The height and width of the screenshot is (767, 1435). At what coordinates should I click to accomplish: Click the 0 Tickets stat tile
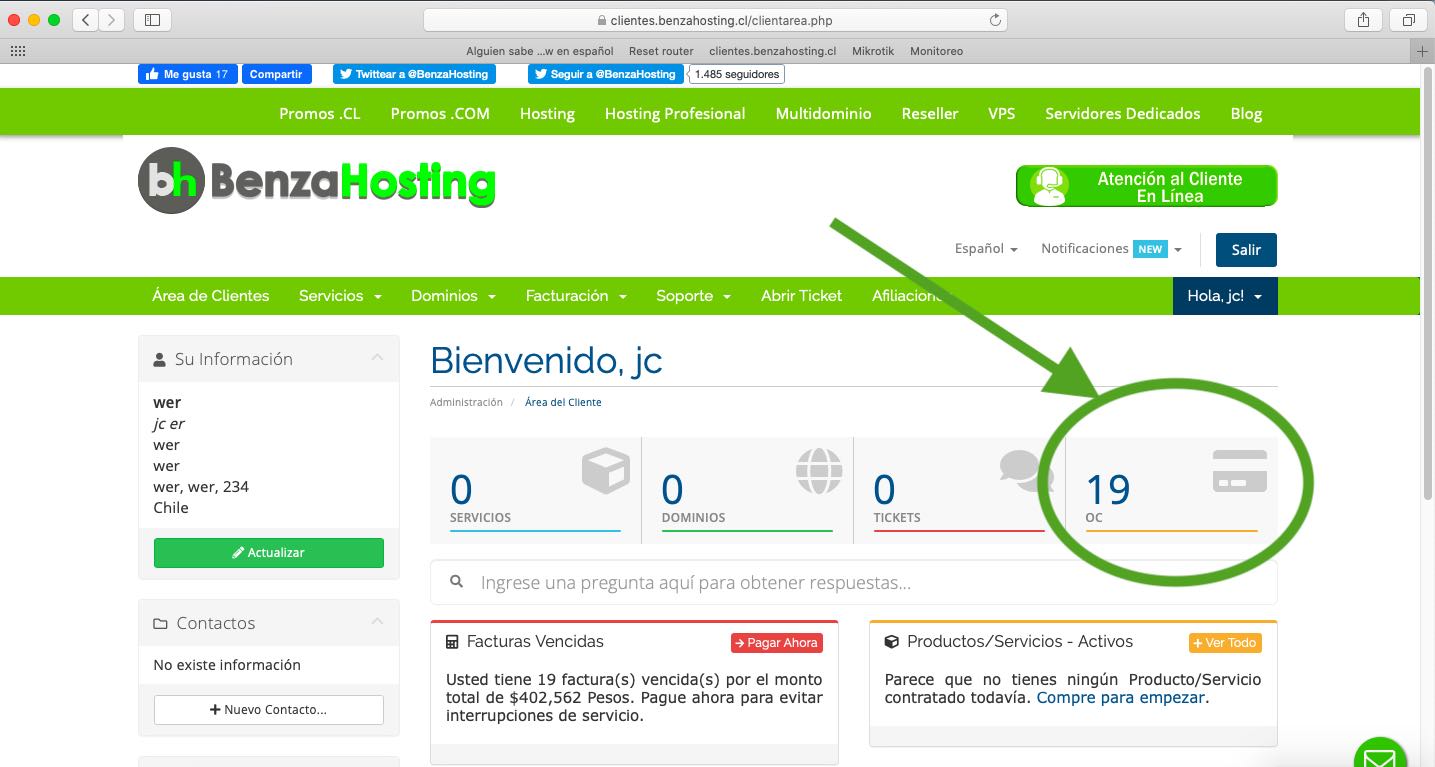pyautogui.click(x=959, y=491)
